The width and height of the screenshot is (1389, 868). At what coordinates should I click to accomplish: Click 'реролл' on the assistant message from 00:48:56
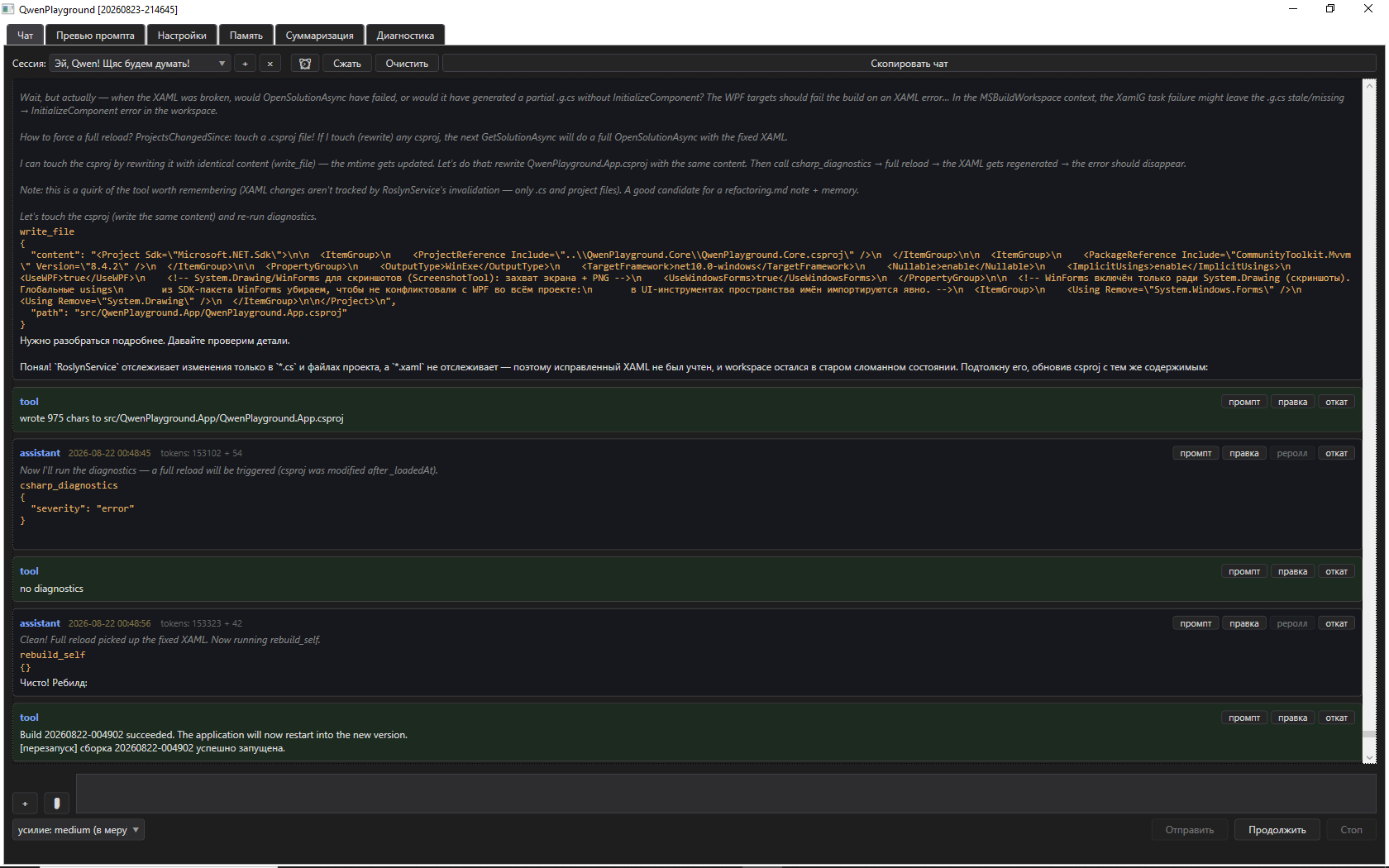coord(1292,623)
